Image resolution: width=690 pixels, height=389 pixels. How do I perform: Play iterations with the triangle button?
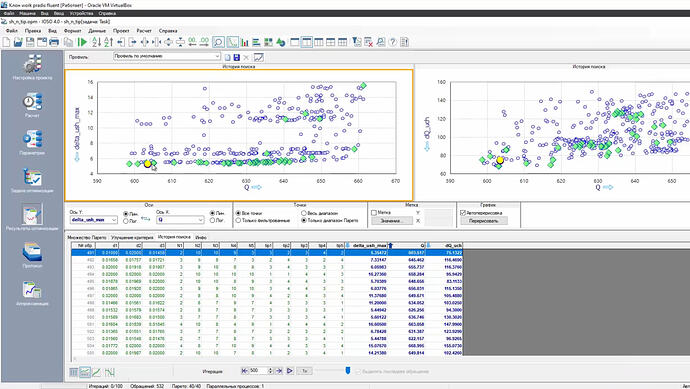point(290,371)
